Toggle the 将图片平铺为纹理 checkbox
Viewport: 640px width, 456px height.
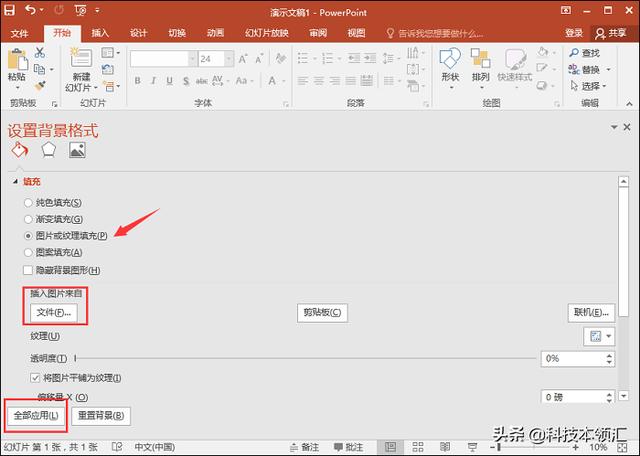36,378
